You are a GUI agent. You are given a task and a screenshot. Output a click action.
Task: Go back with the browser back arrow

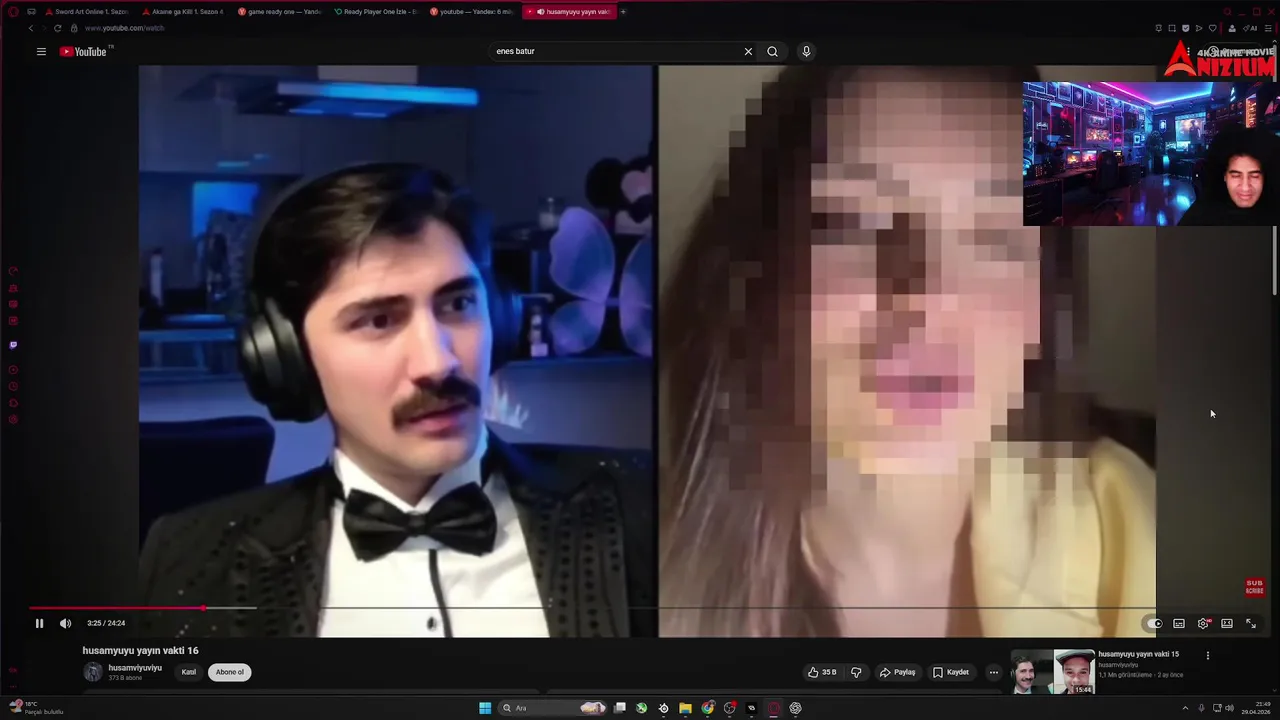(30, 28)
